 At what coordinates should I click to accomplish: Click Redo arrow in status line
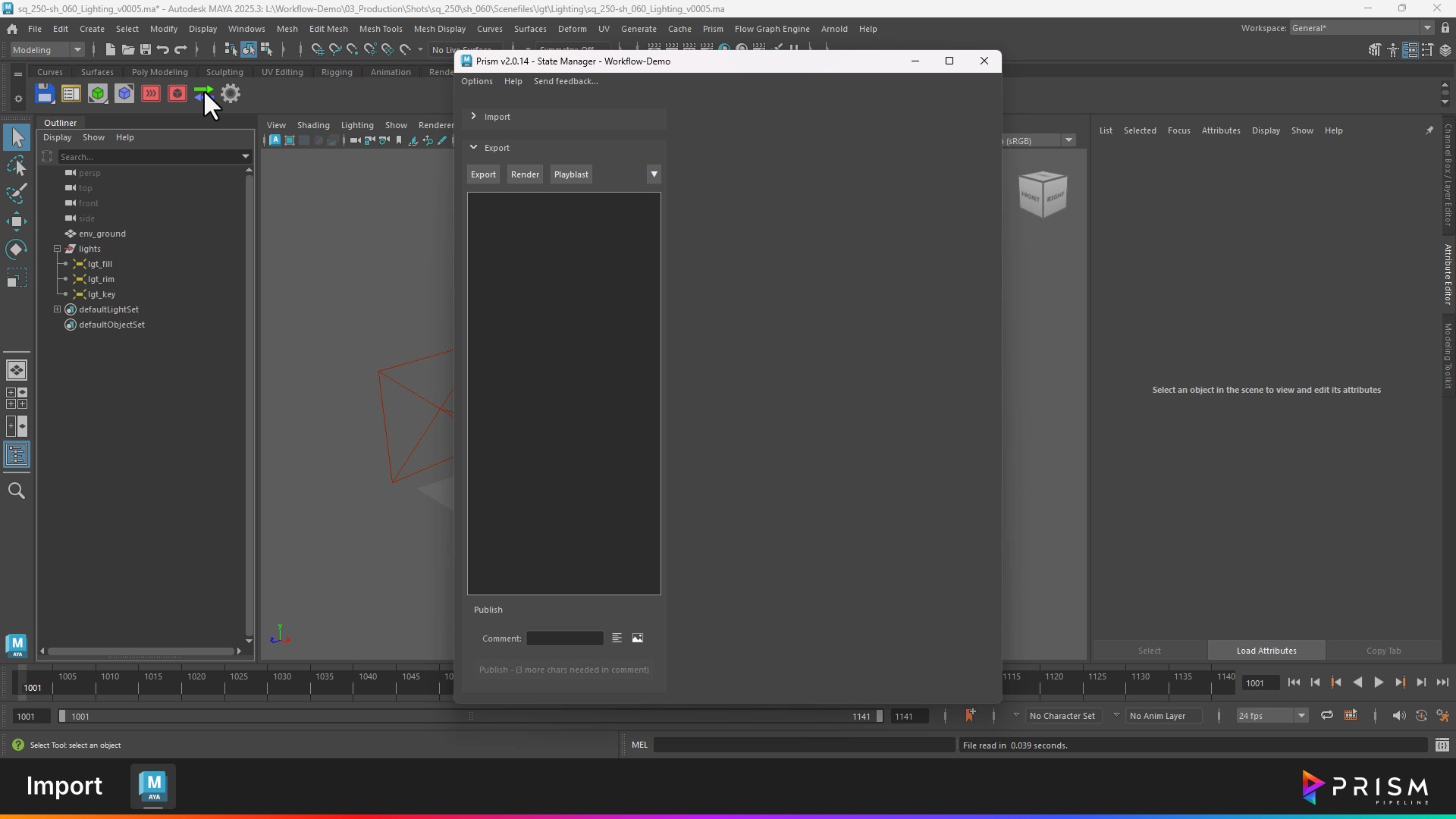(180, 49)
